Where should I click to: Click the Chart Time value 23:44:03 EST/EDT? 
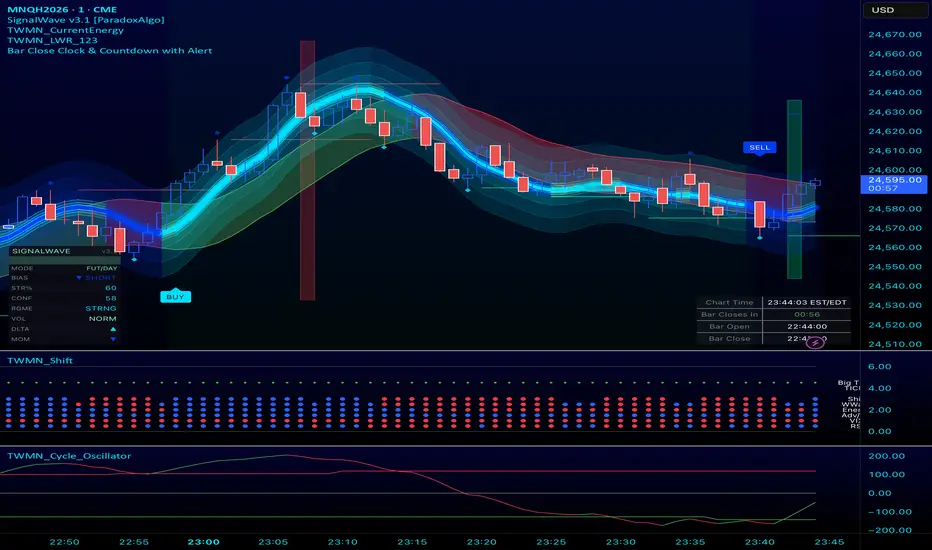[x=807, y=303]
